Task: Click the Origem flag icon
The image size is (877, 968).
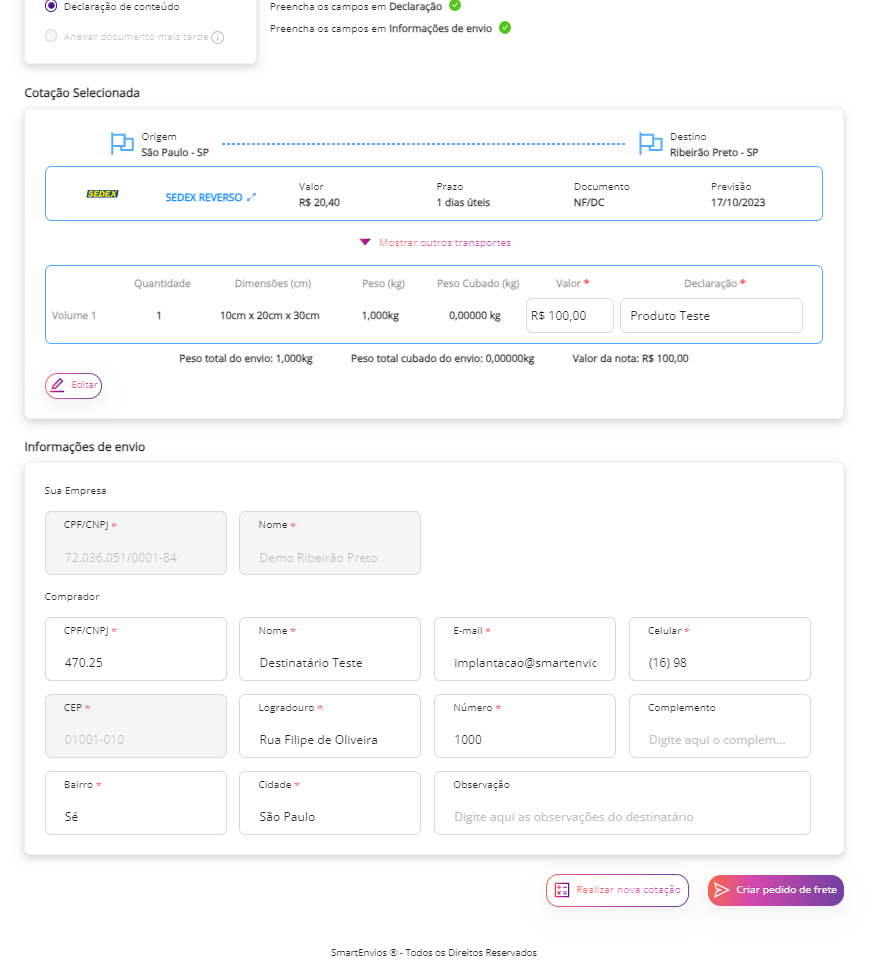Action: click(x=122, y=144)
